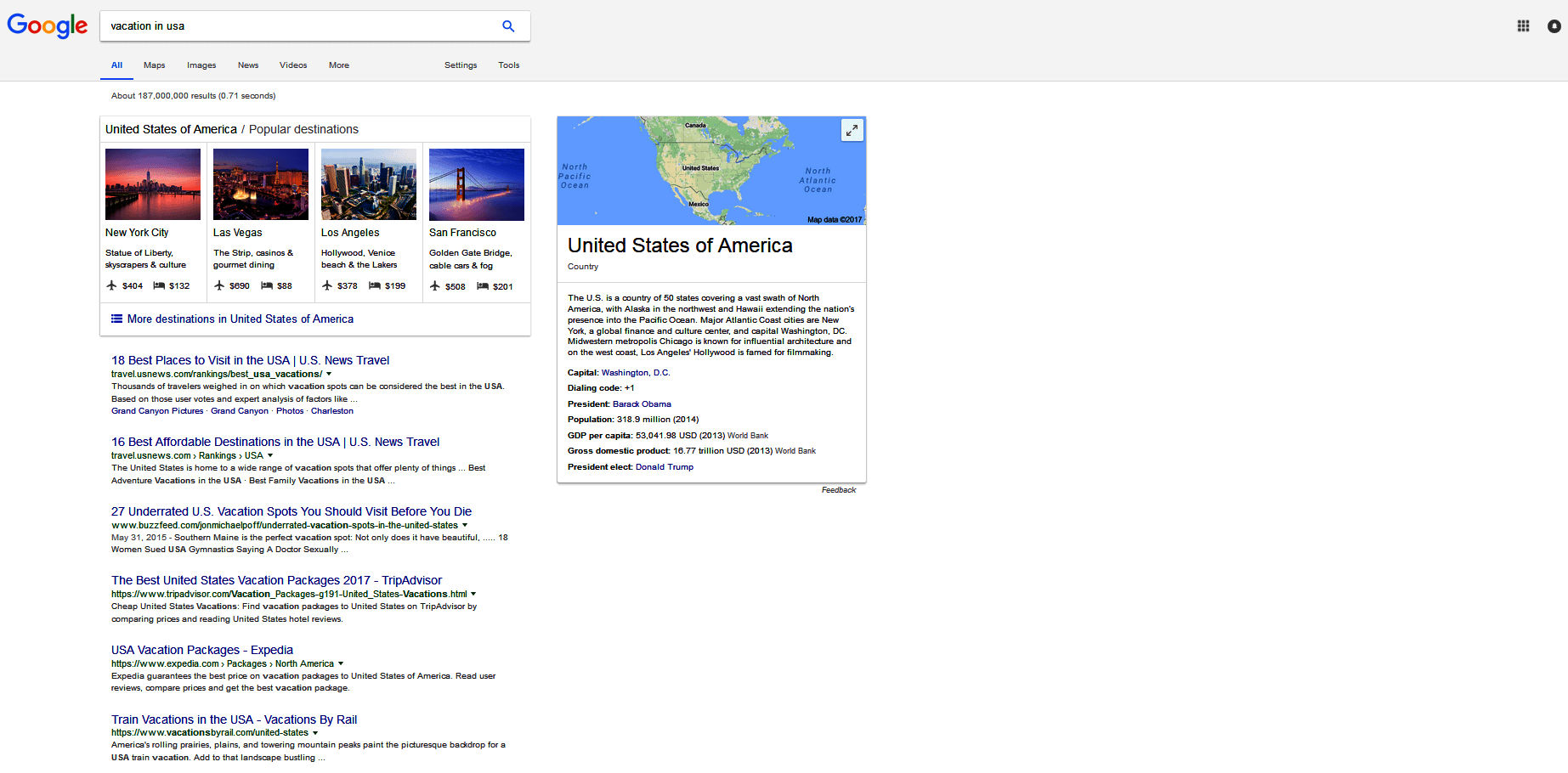
Task: Click the lodging icon under Los Angeles
Action: pyautogui.click(x=374, y=285)
